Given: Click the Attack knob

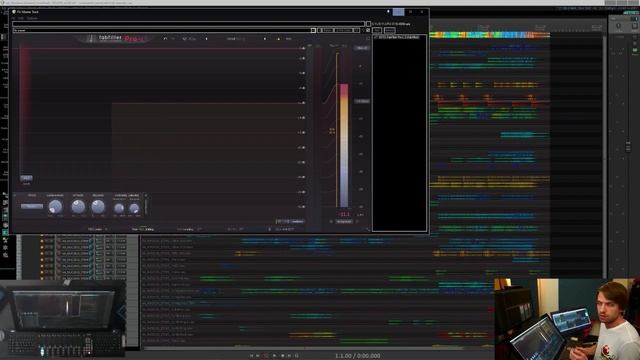Looking at the screenshot, I should pyautogui.click(x=78, y=207).
